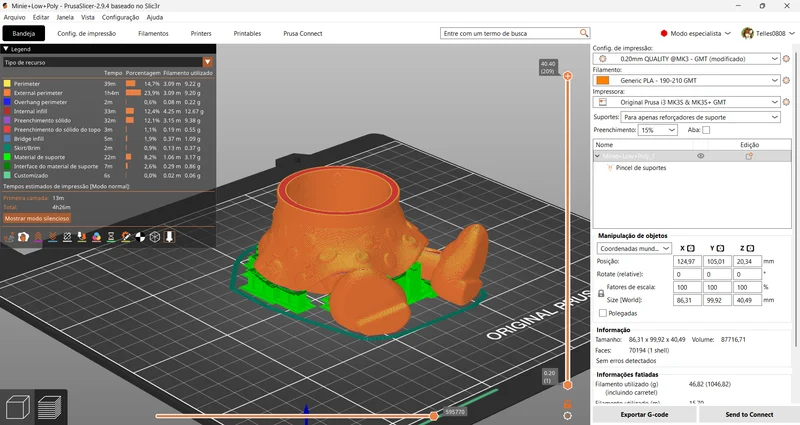
Task: Toggle color changes rainbow icon in legend toolbar
Action: click(x=96, y=237)
